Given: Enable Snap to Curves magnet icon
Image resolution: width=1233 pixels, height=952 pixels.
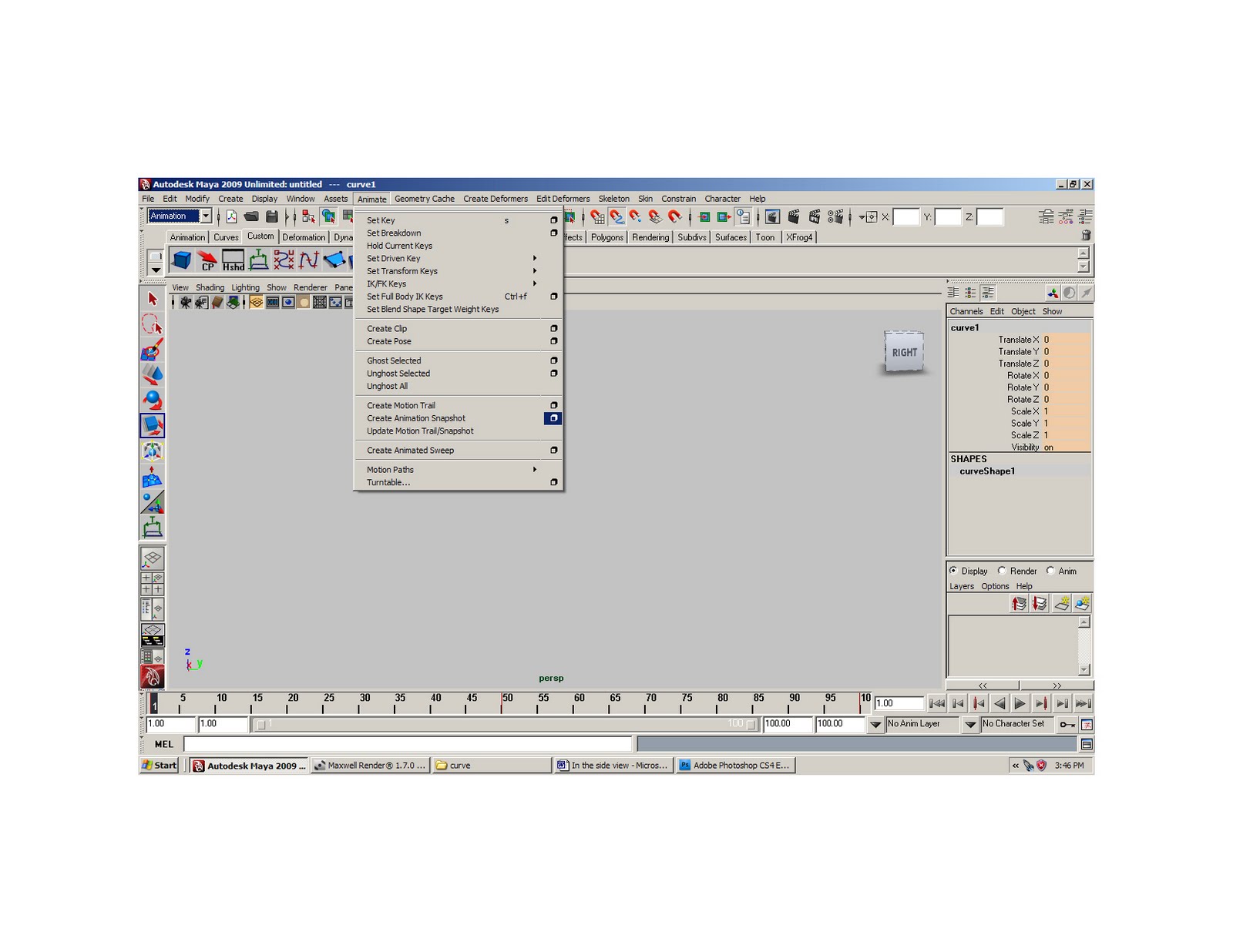Looking at the screenshot, I should click(616, 217).
